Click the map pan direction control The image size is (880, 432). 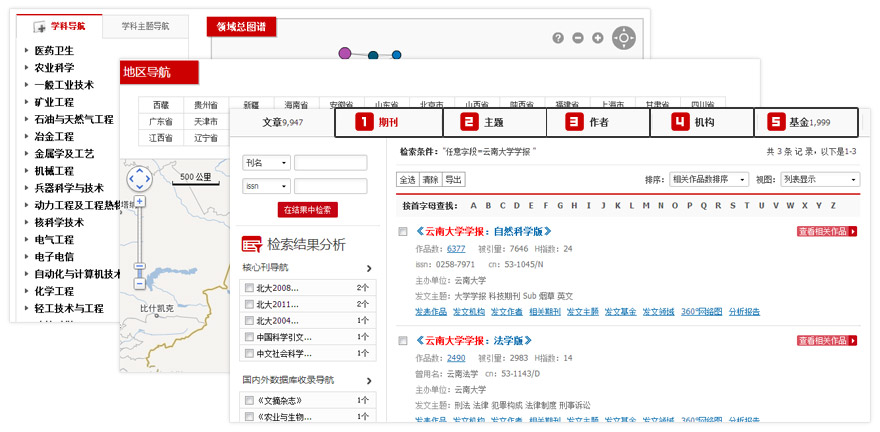click(139, 179)
